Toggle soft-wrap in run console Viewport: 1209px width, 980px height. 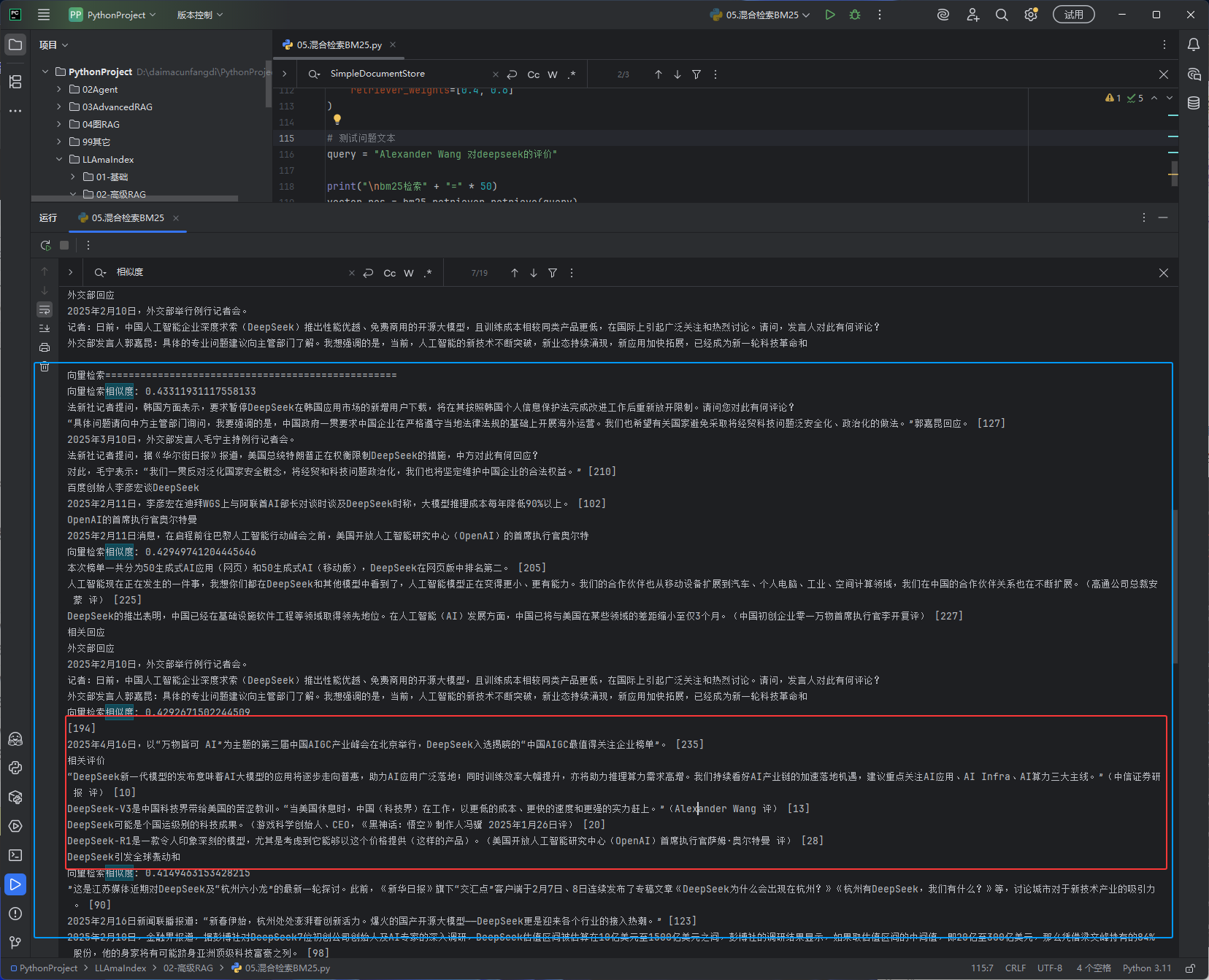[45, 309]
